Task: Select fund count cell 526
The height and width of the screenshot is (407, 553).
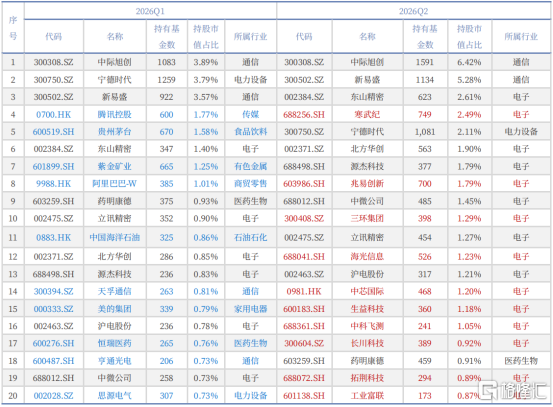Action: point(425,257)
